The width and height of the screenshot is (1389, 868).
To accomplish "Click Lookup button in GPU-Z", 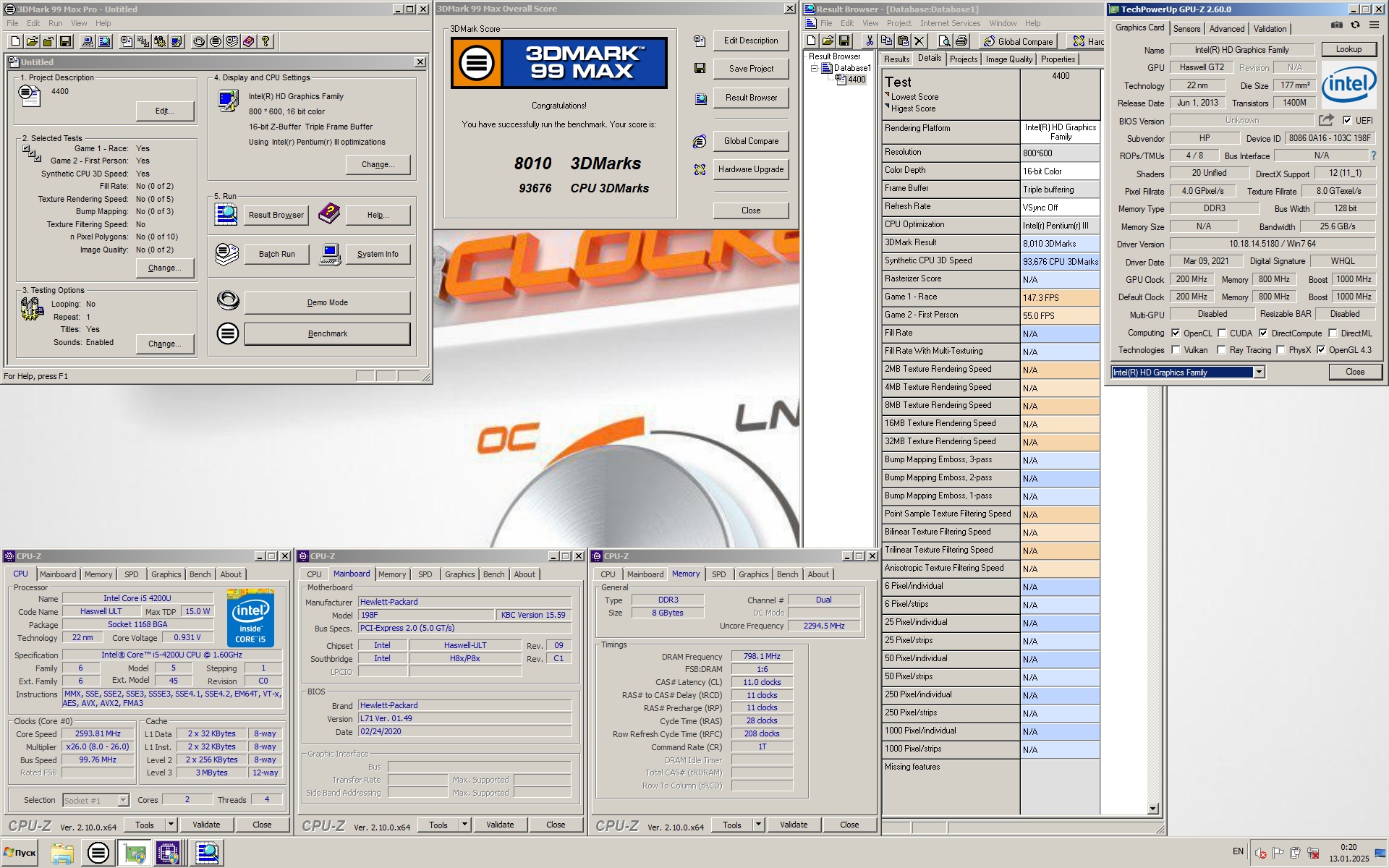I will tap(1348, 49).
